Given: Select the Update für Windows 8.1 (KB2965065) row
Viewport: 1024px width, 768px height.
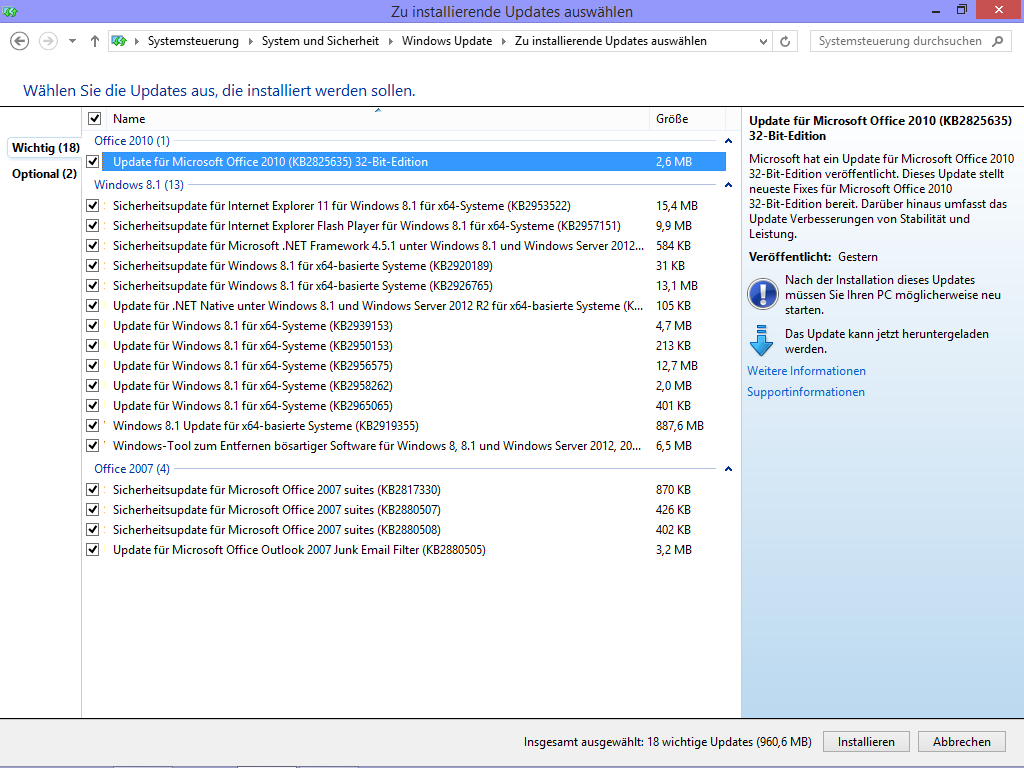Looking at the screenshot, I should [x=414, y=406].
